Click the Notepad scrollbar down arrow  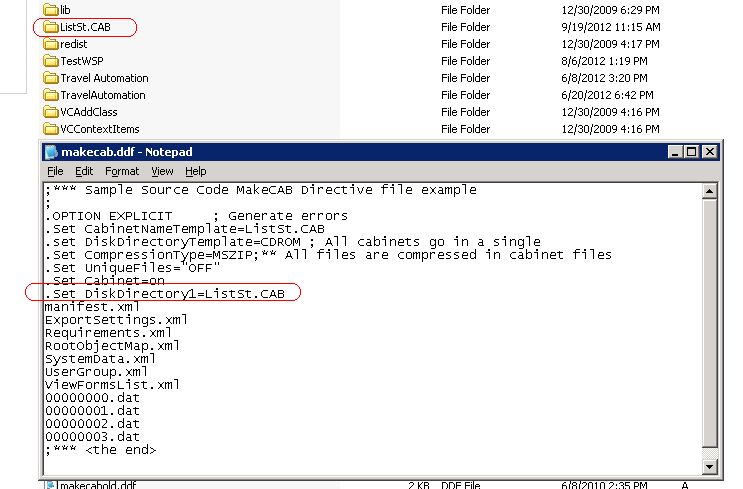click(709, 467)
